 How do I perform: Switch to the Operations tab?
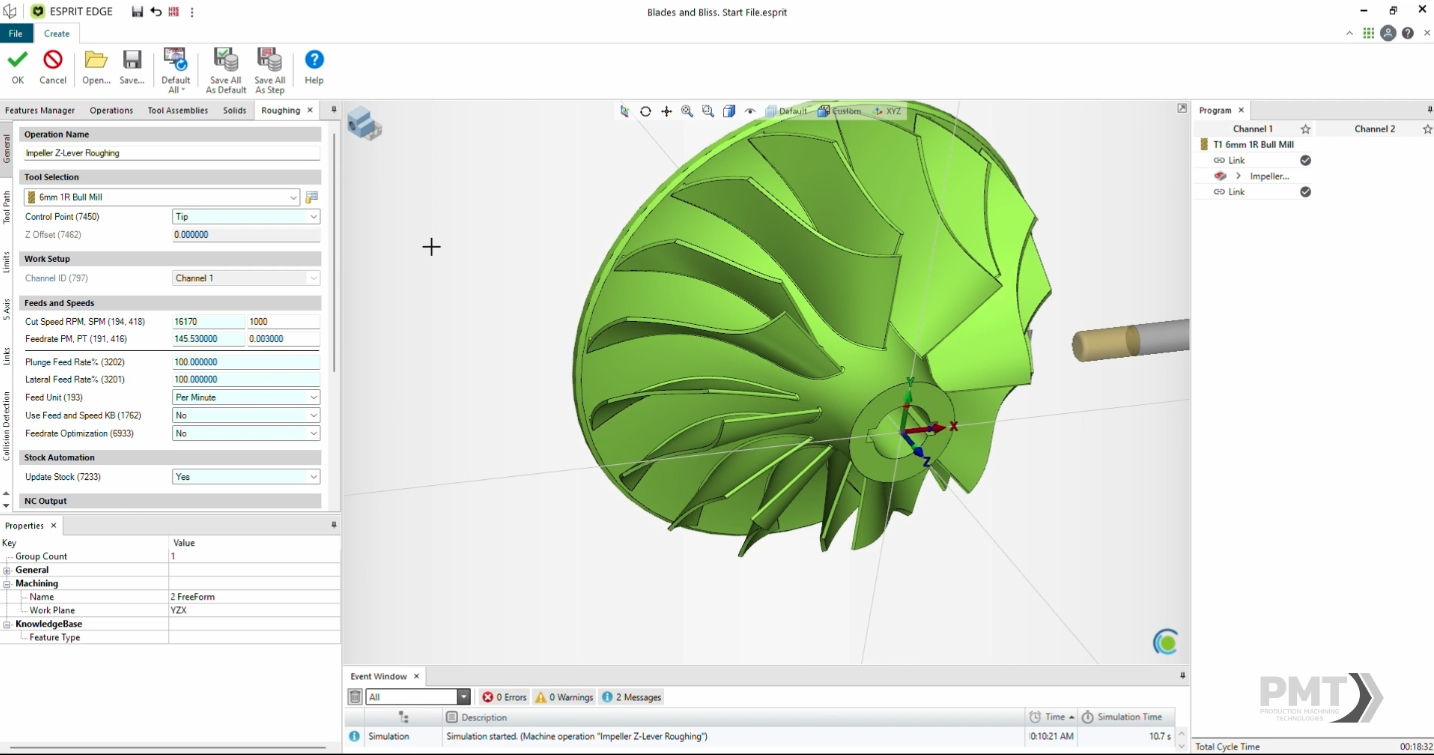111,110
